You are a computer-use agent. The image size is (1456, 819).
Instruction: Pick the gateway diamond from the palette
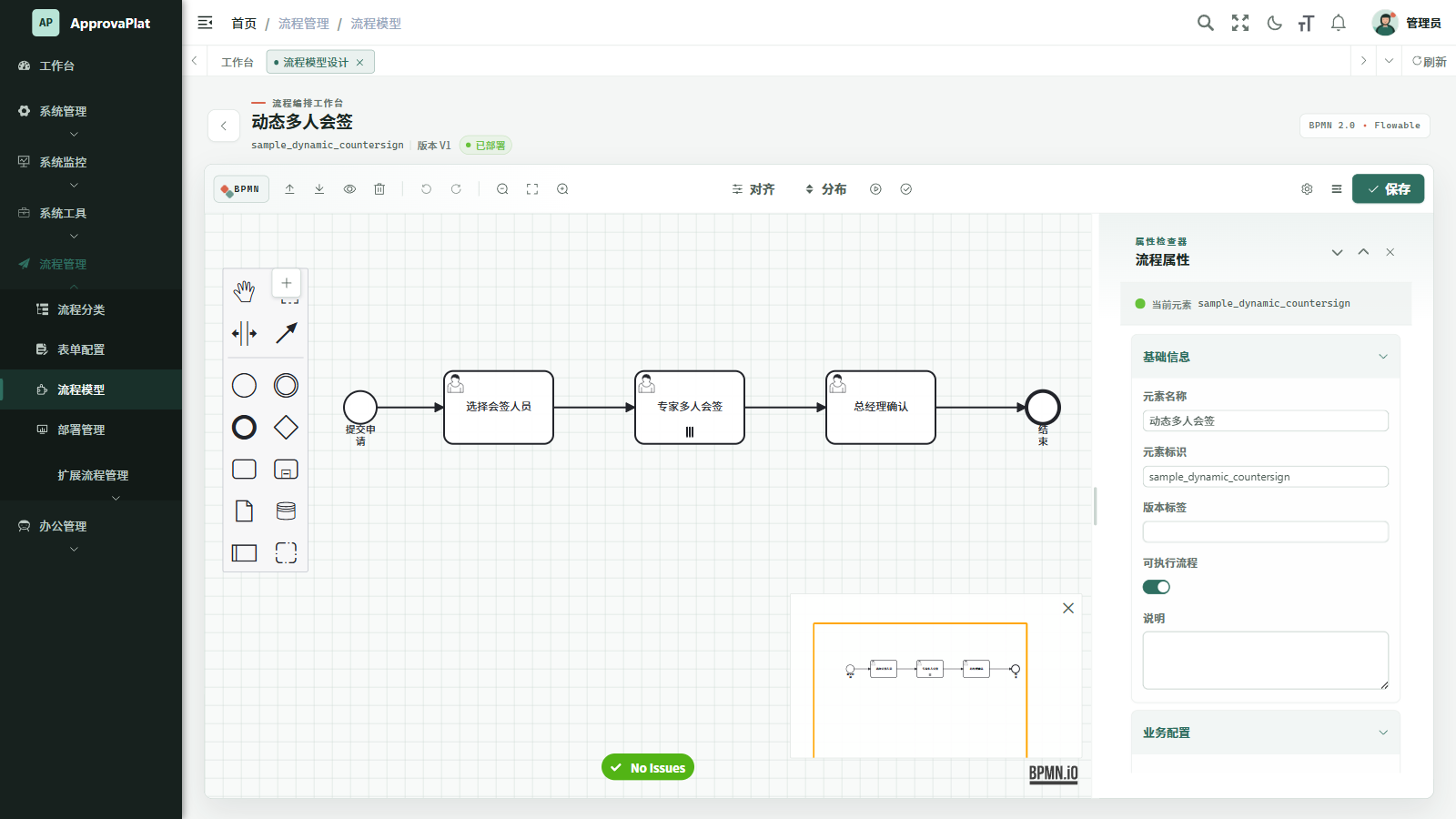pos(286,428)
